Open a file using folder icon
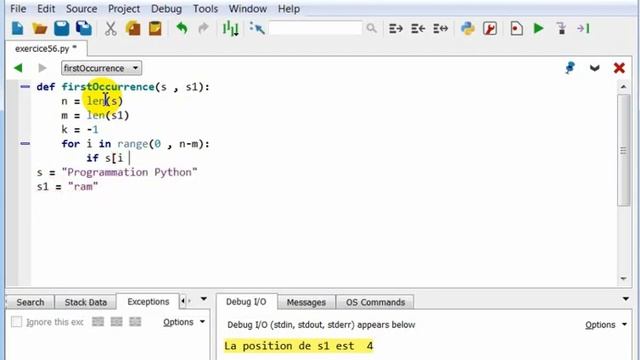 40,29
